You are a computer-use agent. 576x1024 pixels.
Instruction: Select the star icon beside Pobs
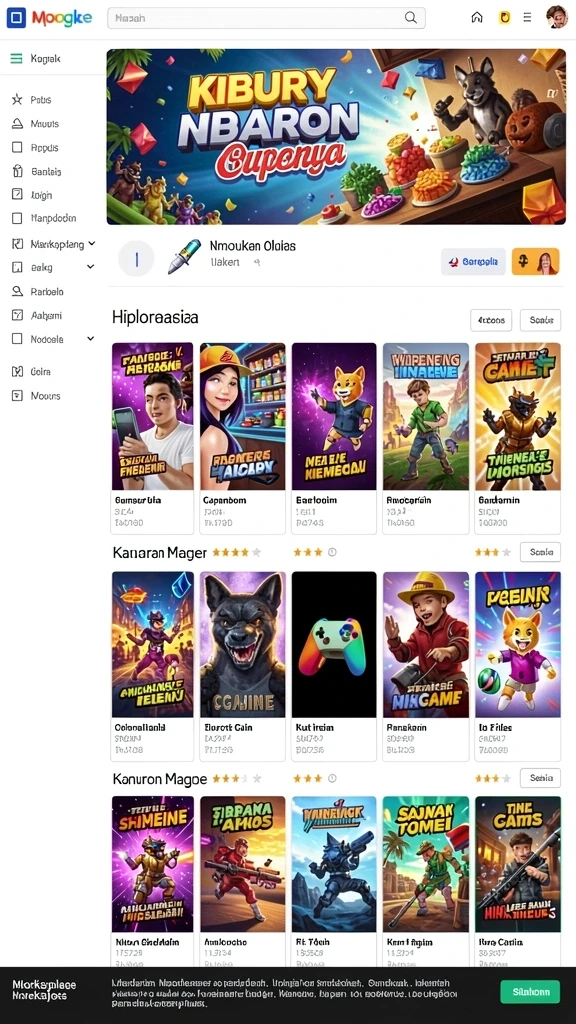click(x=18, y=100)
